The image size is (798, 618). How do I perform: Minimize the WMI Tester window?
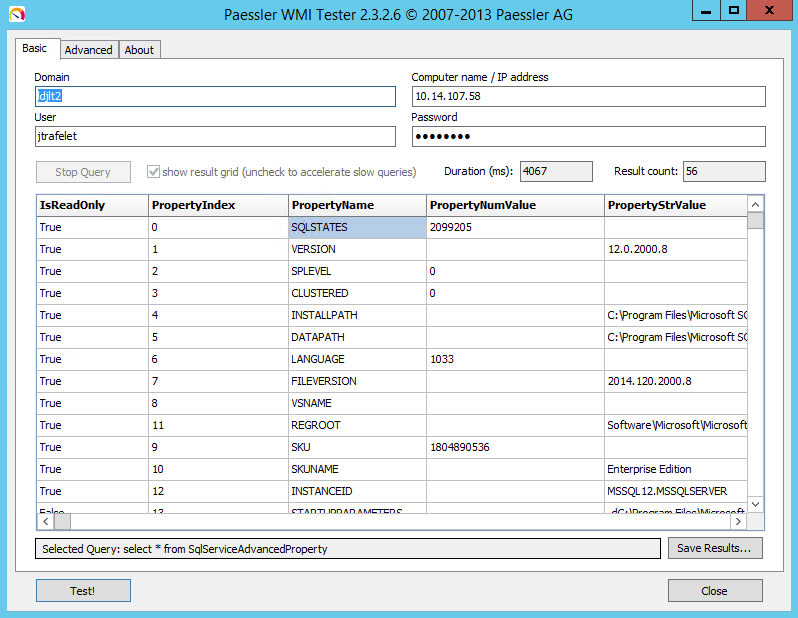706,11
